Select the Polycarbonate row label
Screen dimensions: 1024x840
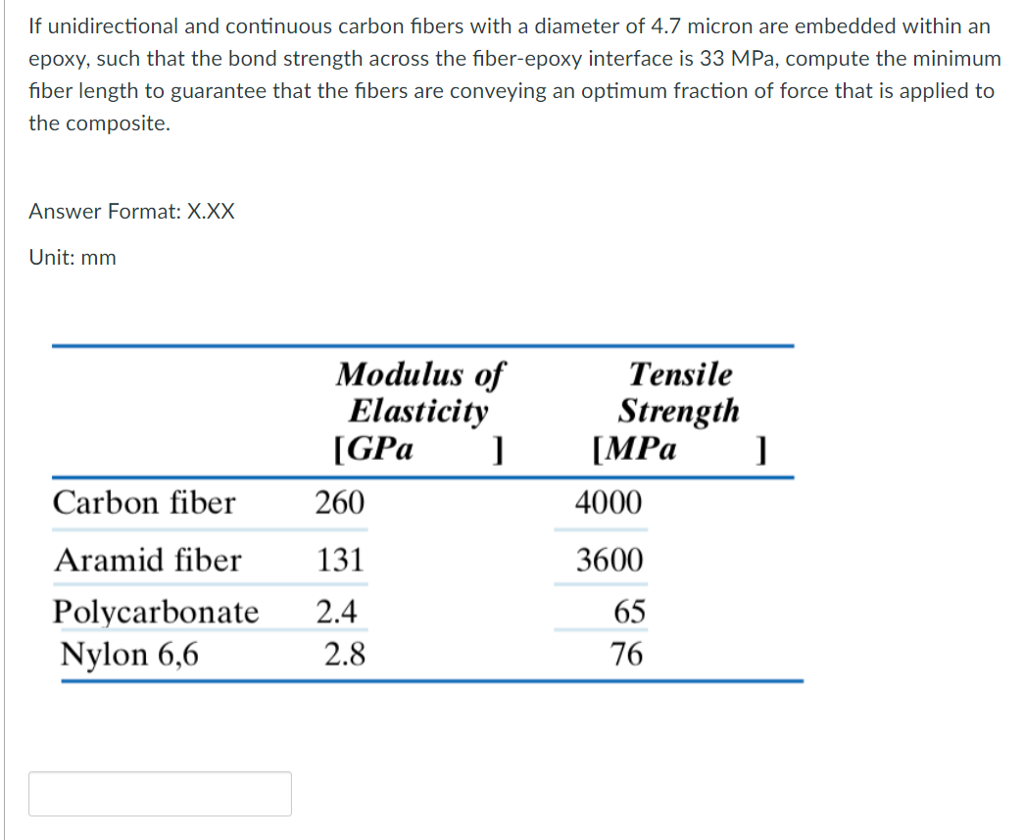(x=157, y=612)
